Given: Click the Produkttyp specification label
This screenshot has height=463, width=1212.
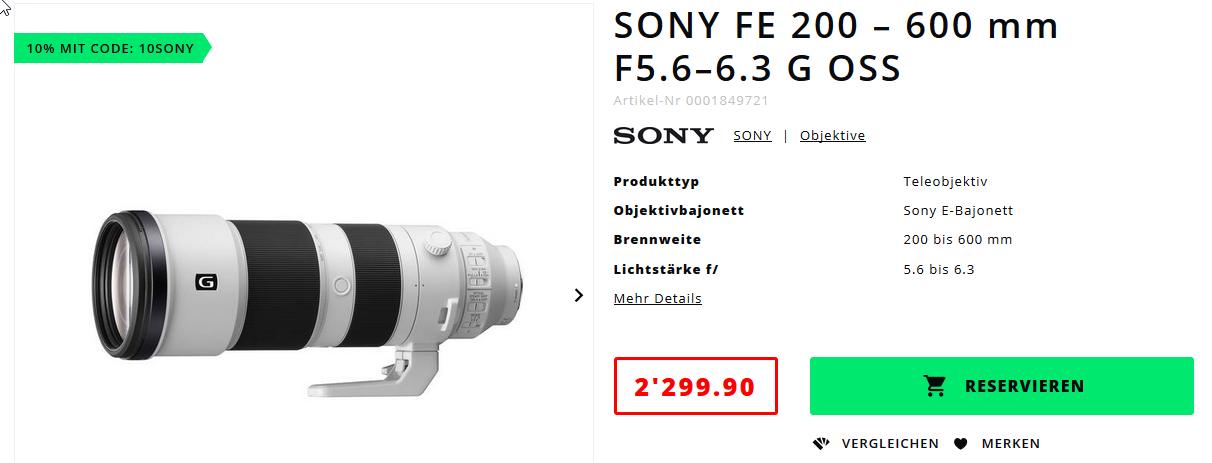Looking at the screenshot, I should (x=656, y=182).
